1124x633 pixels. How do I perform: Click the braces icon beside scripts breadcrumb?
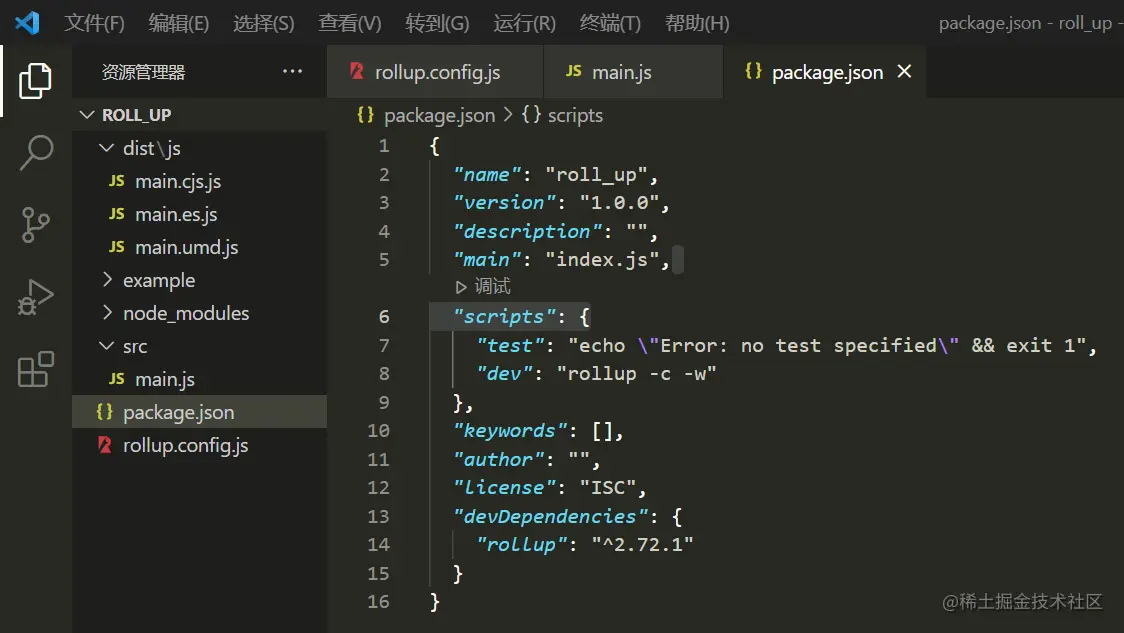531,115
